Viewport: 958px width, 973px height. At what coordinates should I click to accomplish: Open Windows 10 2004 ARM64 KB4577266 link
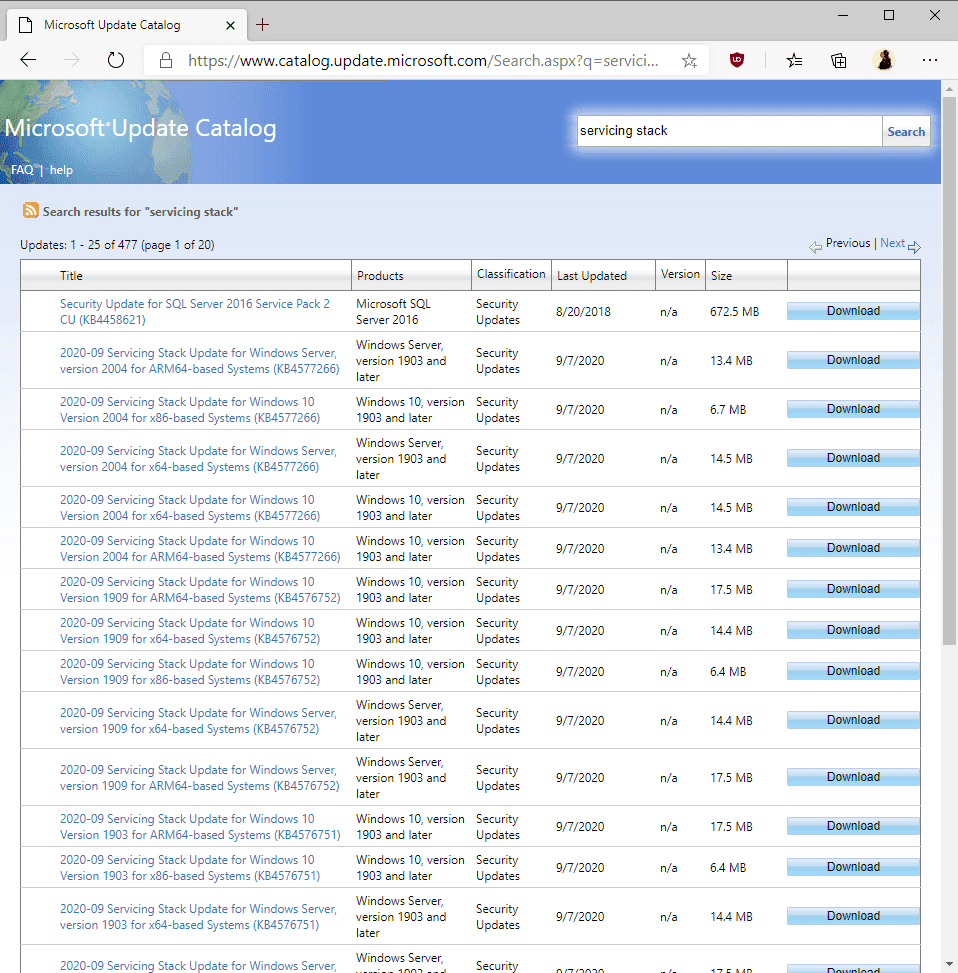coord(200,549)
